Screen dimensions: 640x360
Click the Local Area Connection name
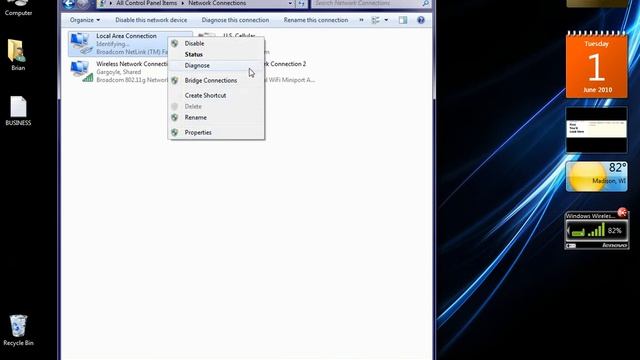point(127,36)
